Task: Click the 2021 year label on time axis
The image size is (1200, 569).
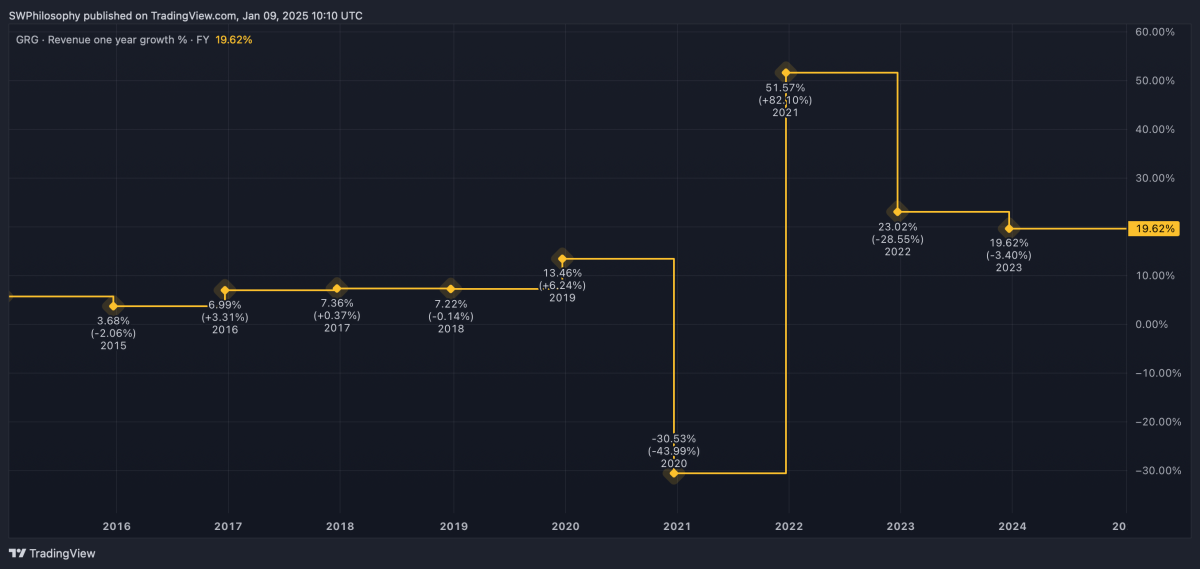Action: pyautogui.click(x=677, y=526)
